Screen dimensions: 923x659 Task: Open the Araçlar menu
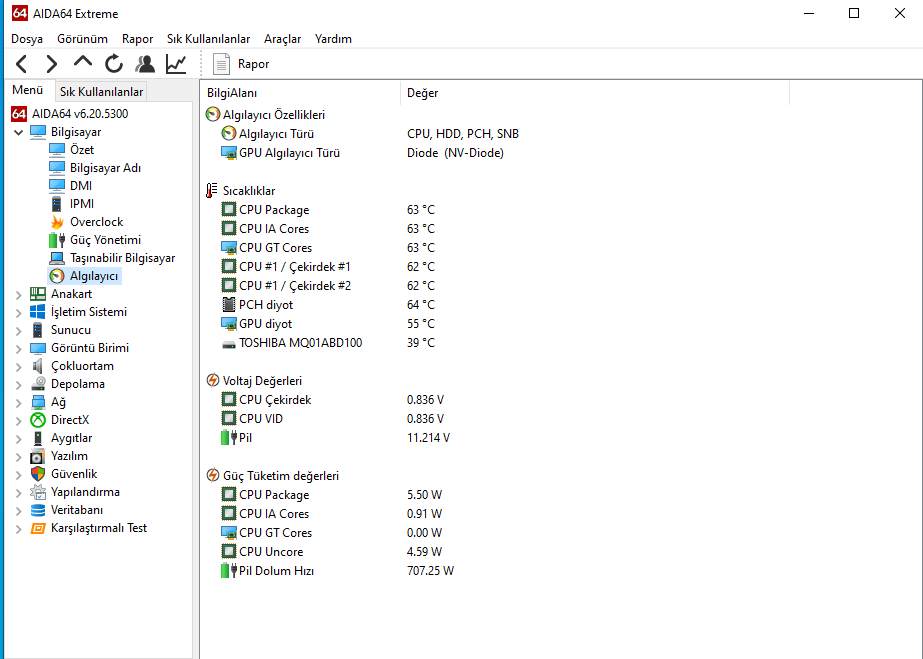click(283, 39)
